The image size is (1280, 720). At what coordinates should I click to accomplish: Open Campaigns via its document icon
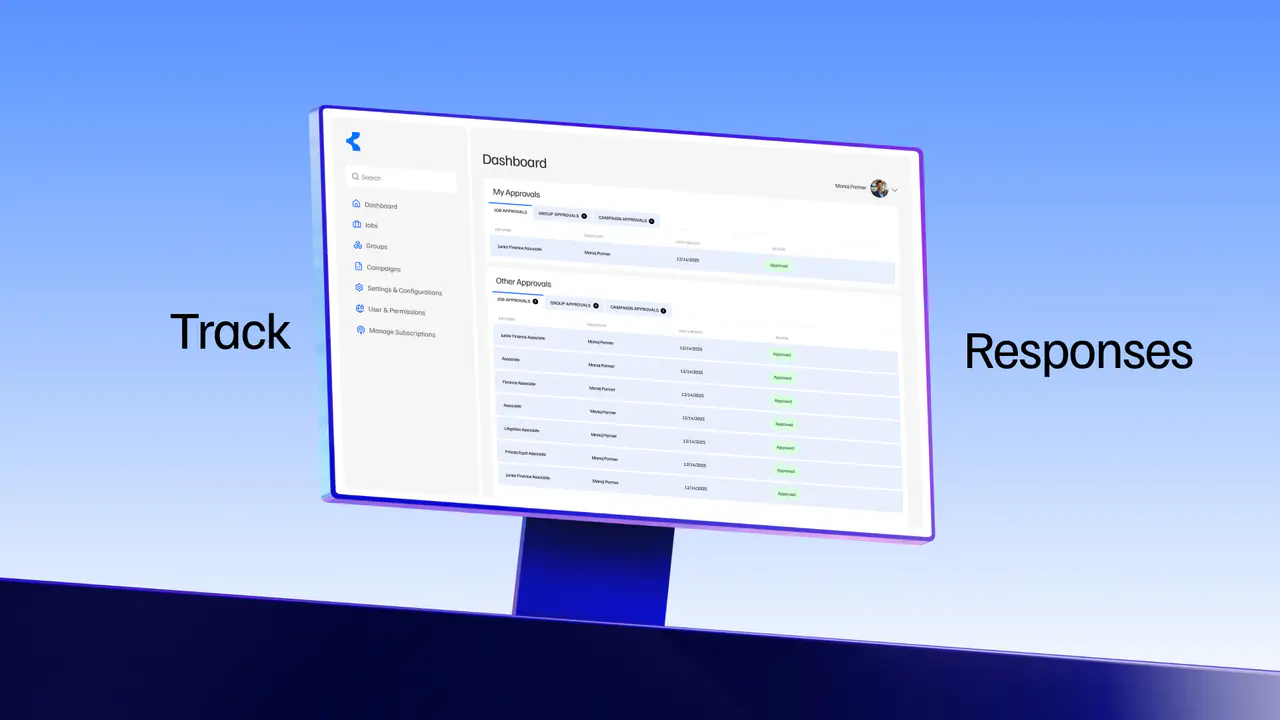[359, 267]
